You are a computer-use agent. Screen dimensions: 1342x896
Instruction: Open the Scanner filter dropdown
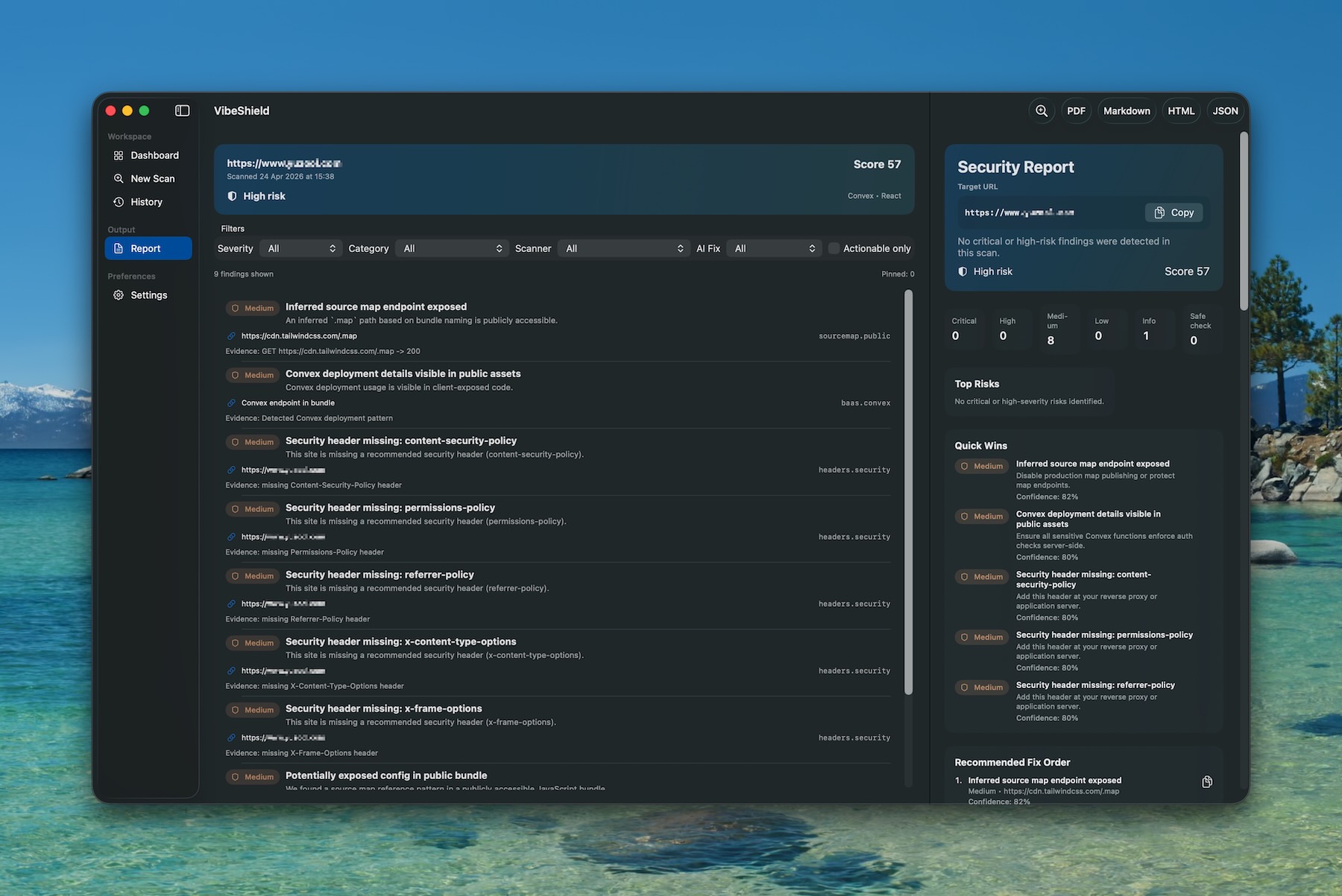[x=623, y=248]
